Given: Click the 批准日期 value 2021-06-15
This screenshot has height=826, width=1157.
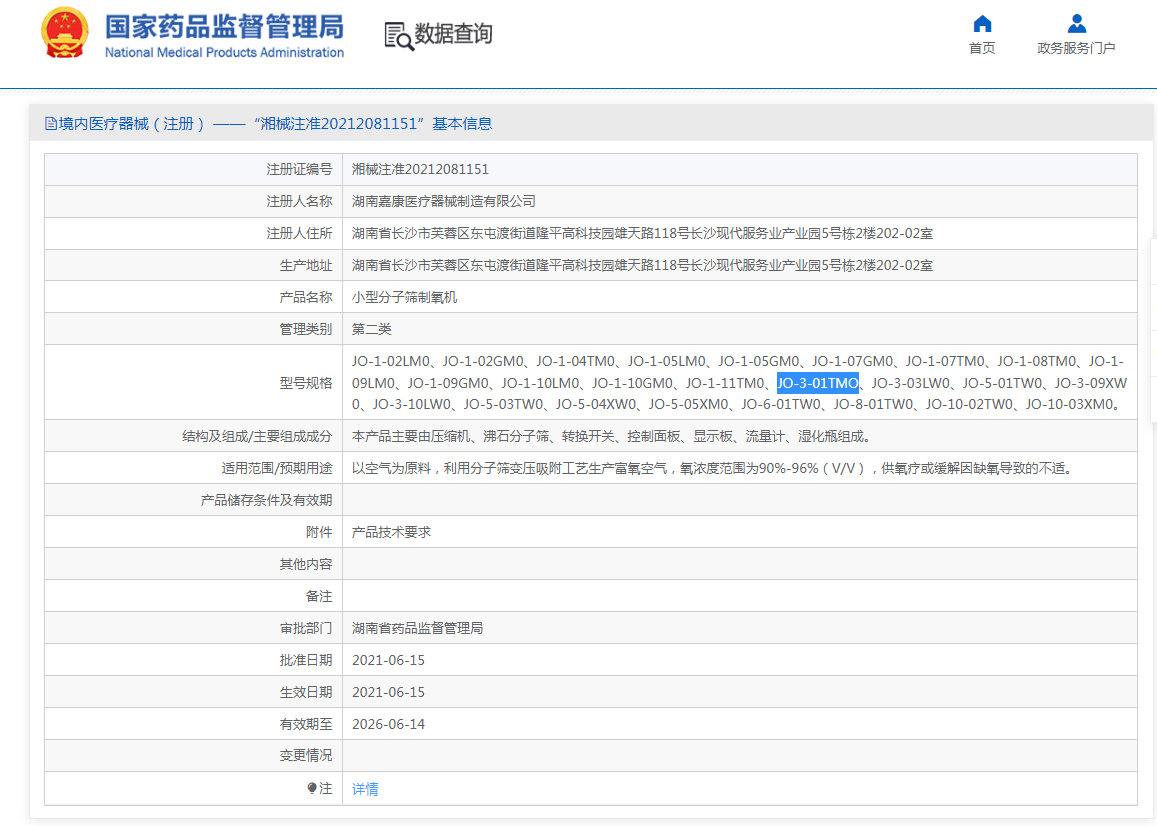Looking at the screenshot, I should pos(389,660).
